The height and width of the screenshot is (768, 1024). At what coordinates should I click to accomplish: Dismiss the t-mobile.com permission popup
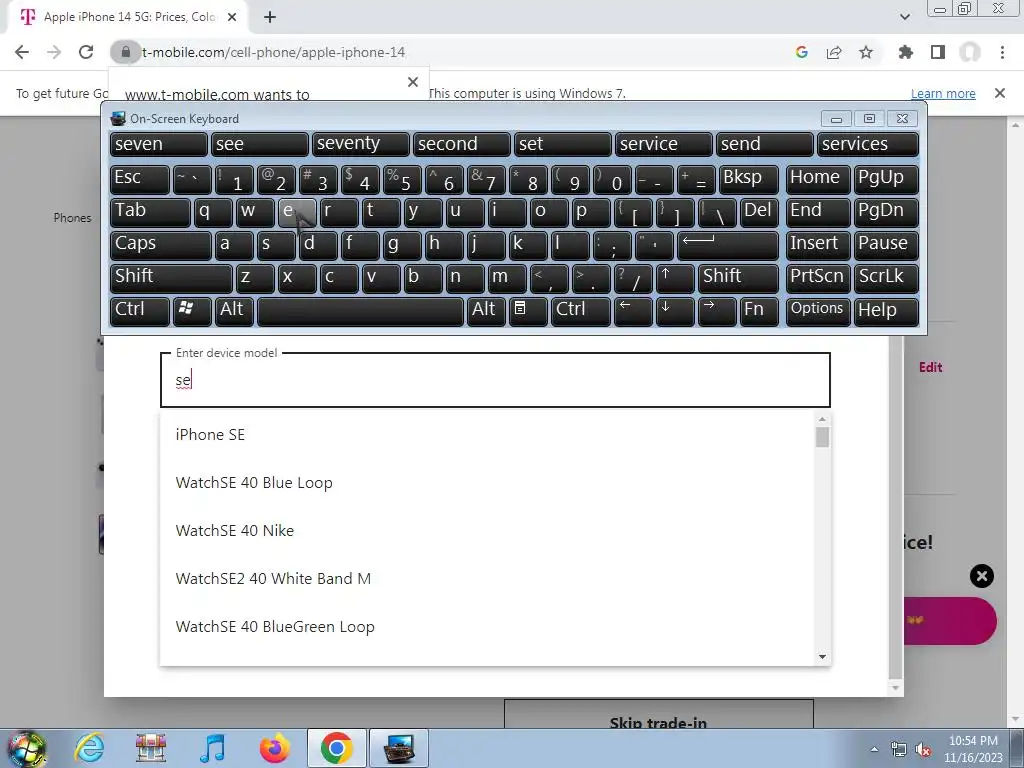click(x=413, y=82)
